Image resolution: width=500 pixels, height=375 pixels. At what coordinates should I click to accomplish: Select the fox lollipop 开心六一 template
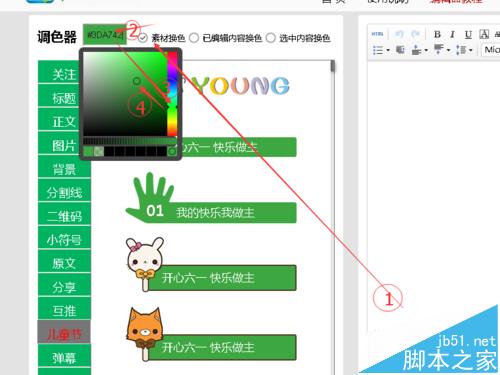coord(211,334)
